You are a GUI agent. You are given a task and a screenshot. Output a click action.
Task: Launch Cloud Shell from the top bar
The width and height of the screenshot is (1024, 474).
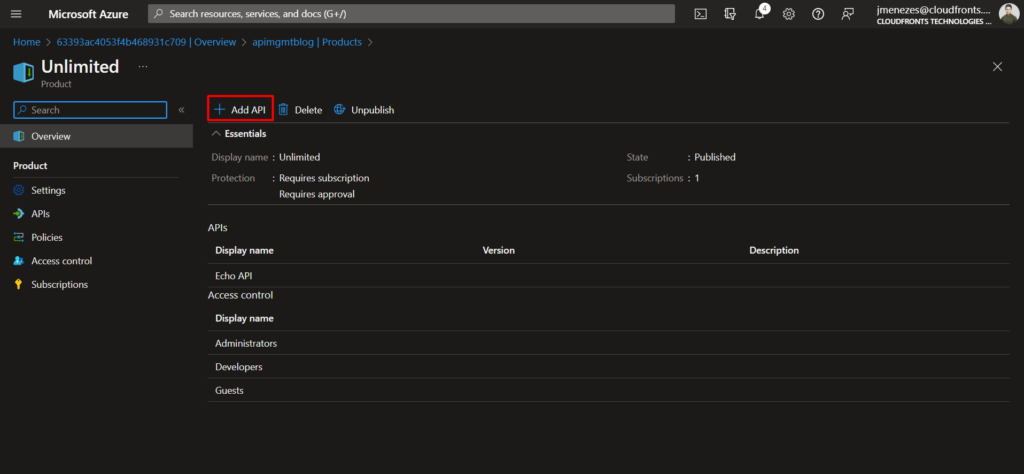[x=700, y=14]
